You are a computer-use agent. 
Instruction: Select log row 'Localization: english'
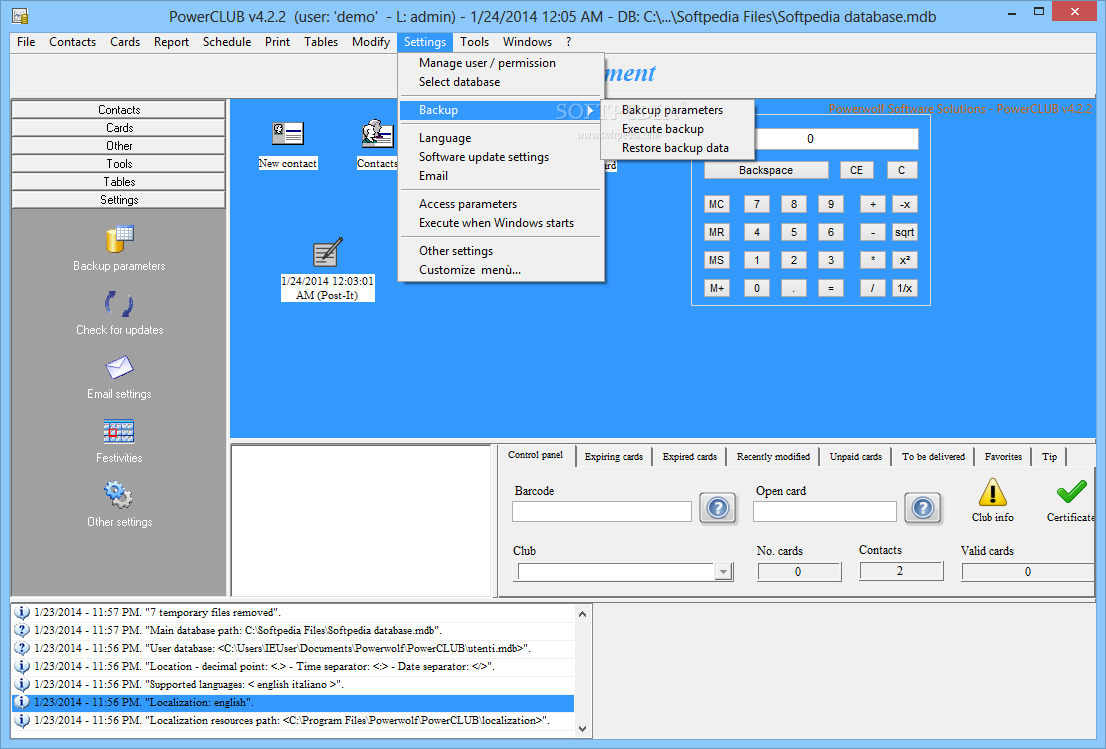pyautogui.click(x=293, y=702)
